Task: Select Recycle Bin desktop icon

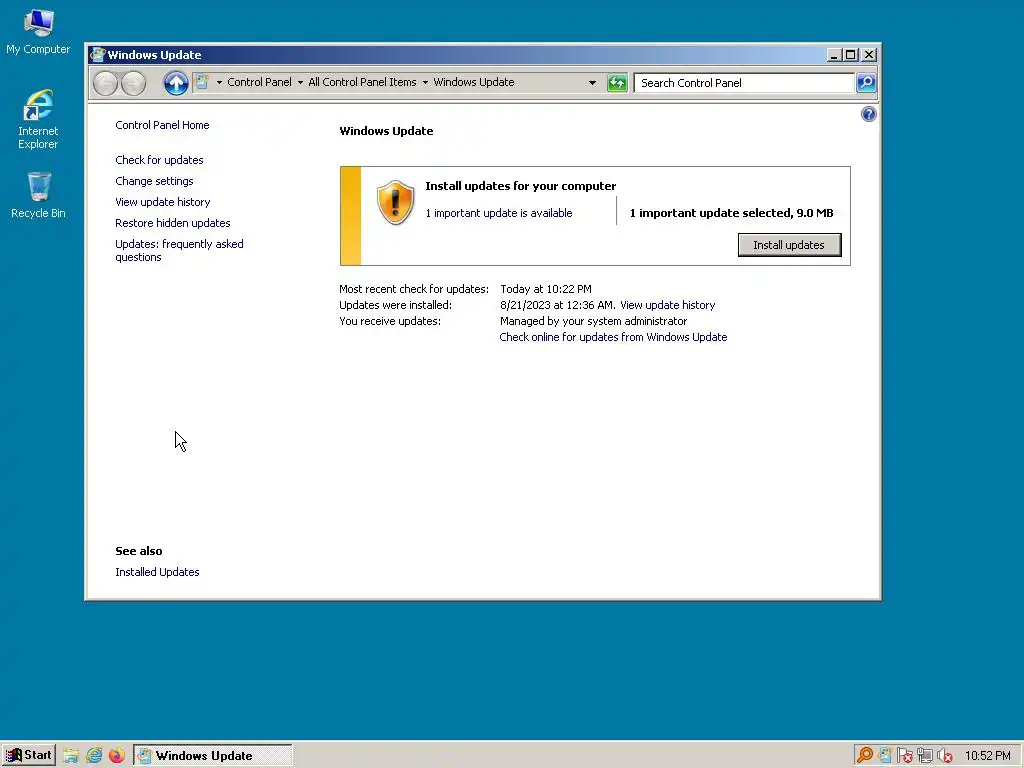Action: (x=38, y=195)
